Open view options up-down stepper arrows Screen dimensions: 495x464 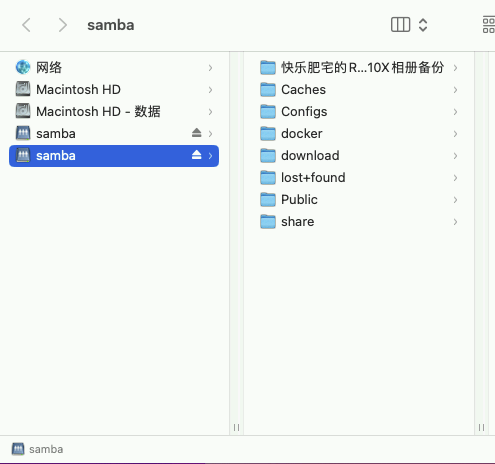click(423, 25)
